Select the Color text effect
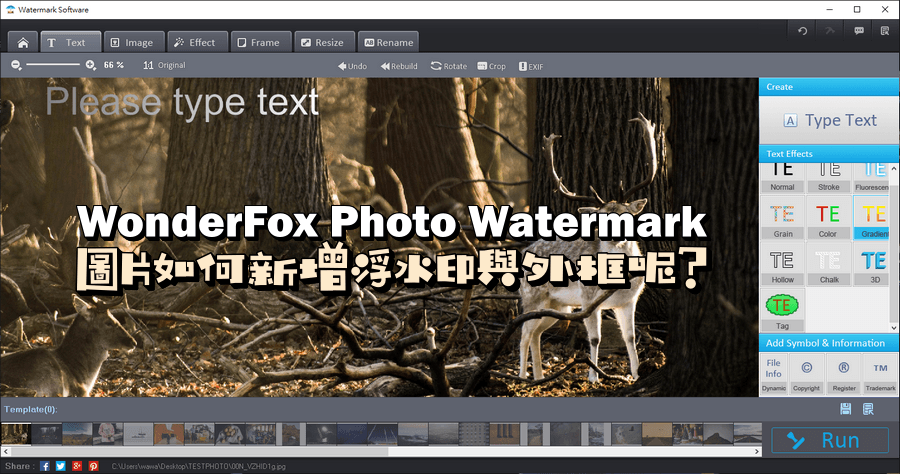This screenshot has height=474, width=900. (828, 217)
